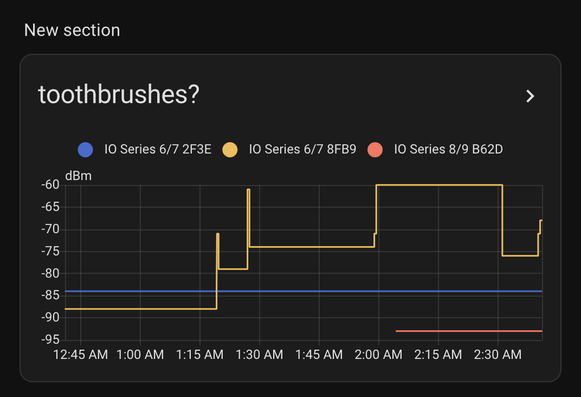Click yellow line segment at -74 dBm

pyautogui.click(x=312, y=247)
